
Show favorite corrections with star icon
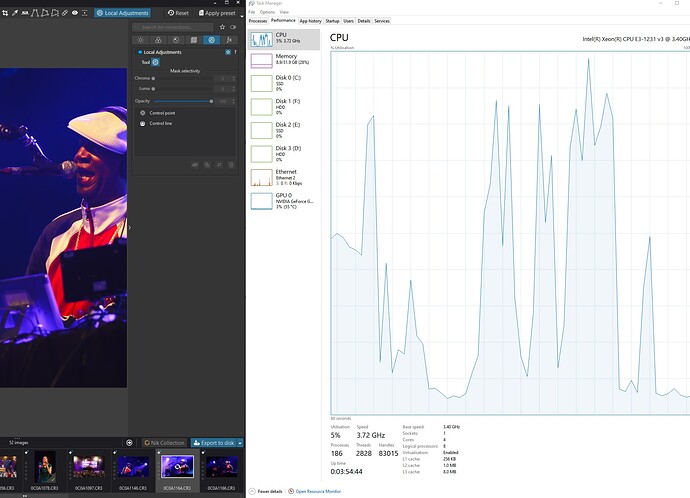coord(222,27)
